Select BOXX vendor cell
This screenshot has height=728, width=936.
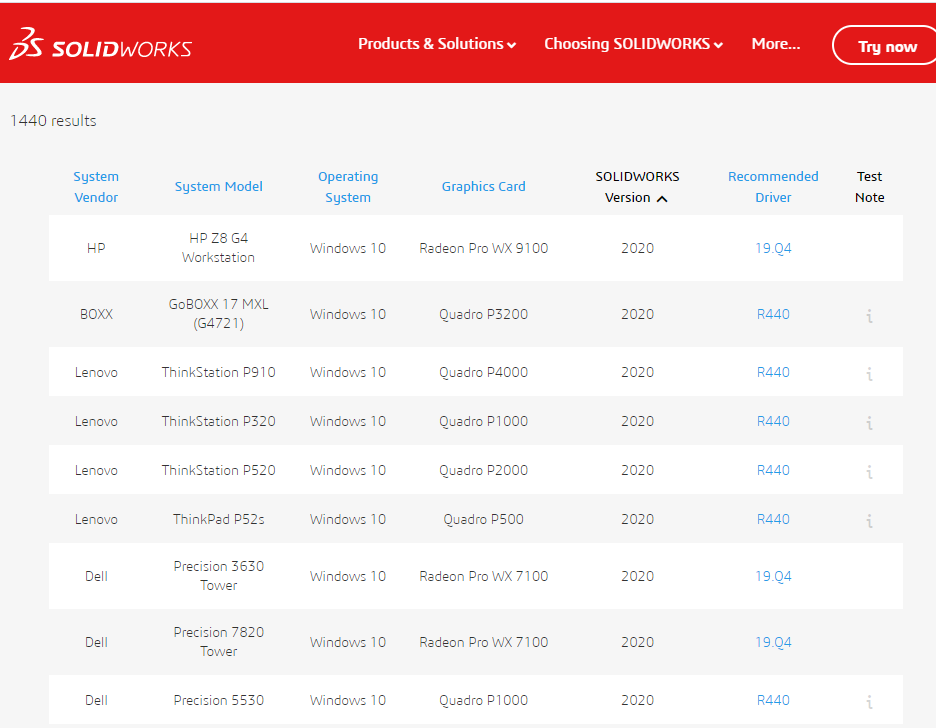(x=96, y=314)
